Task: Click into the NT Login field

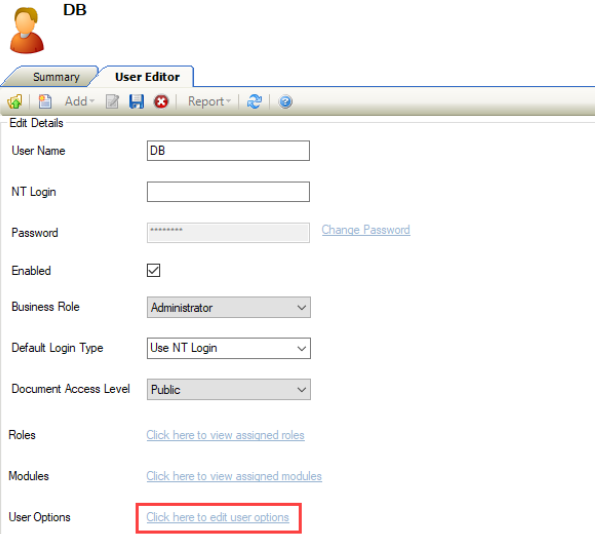Action: 228,192
